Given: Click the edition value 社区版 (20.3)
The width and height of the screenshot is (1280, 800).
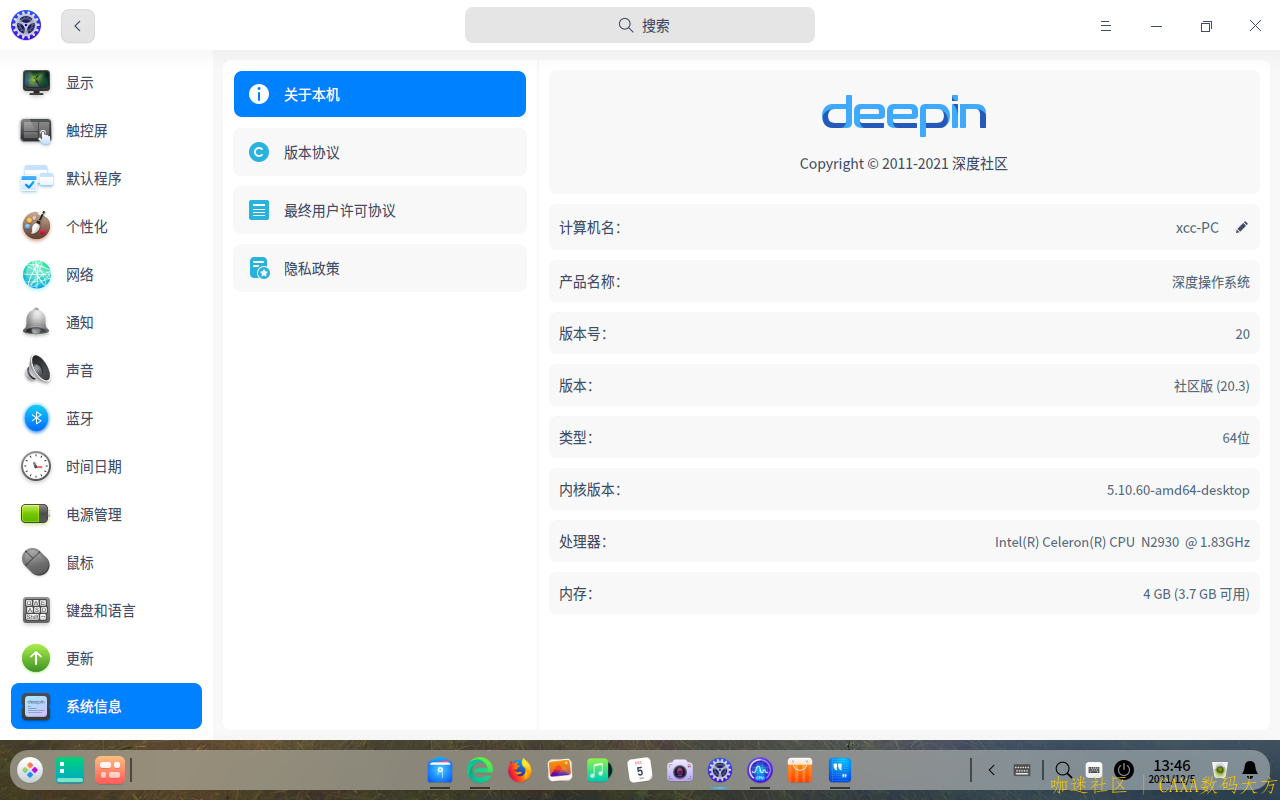Looking at the screenshot, I should (1212, 386).
